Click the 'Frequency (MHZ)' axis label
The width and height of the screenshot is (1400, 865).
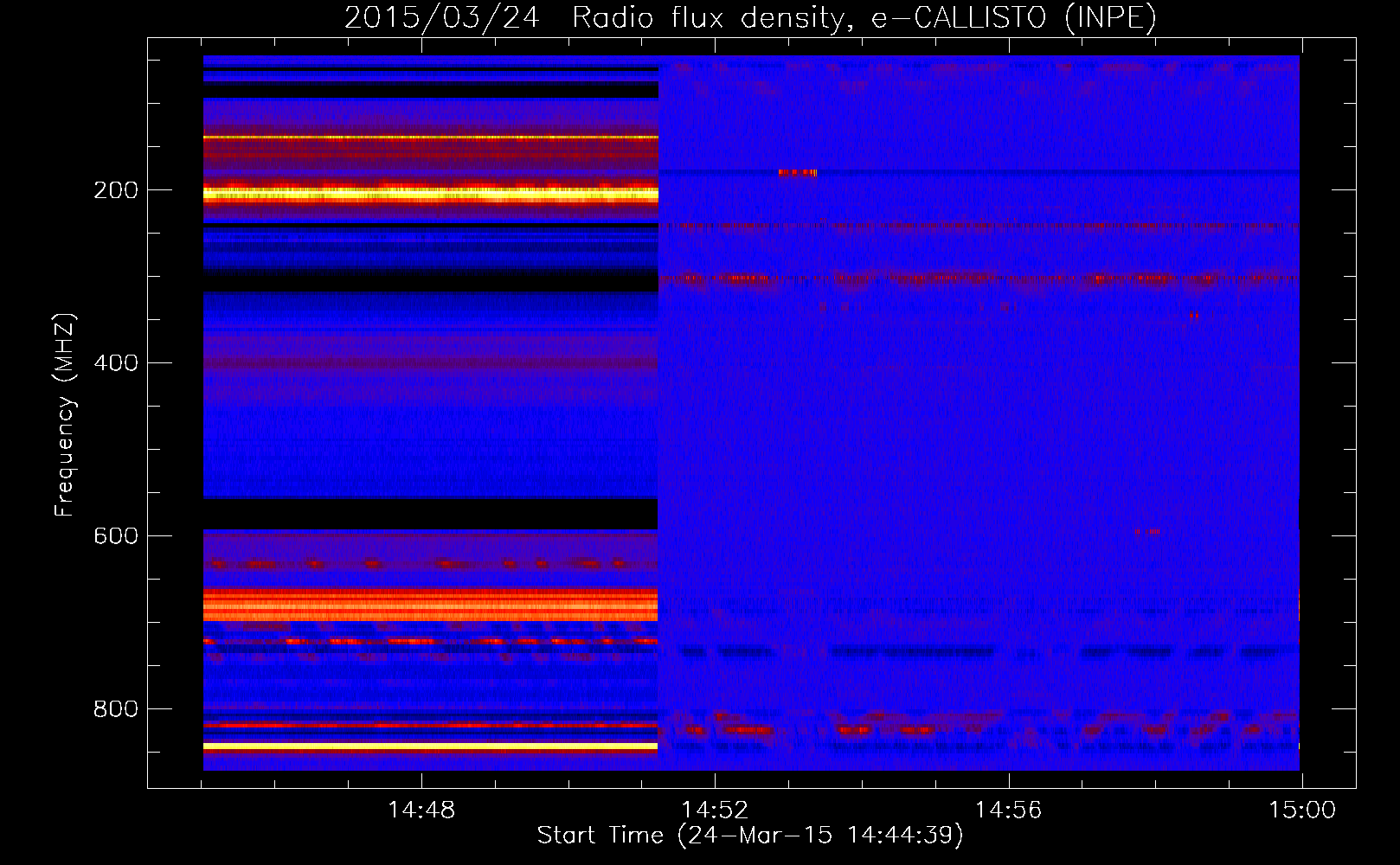[65, 414]
